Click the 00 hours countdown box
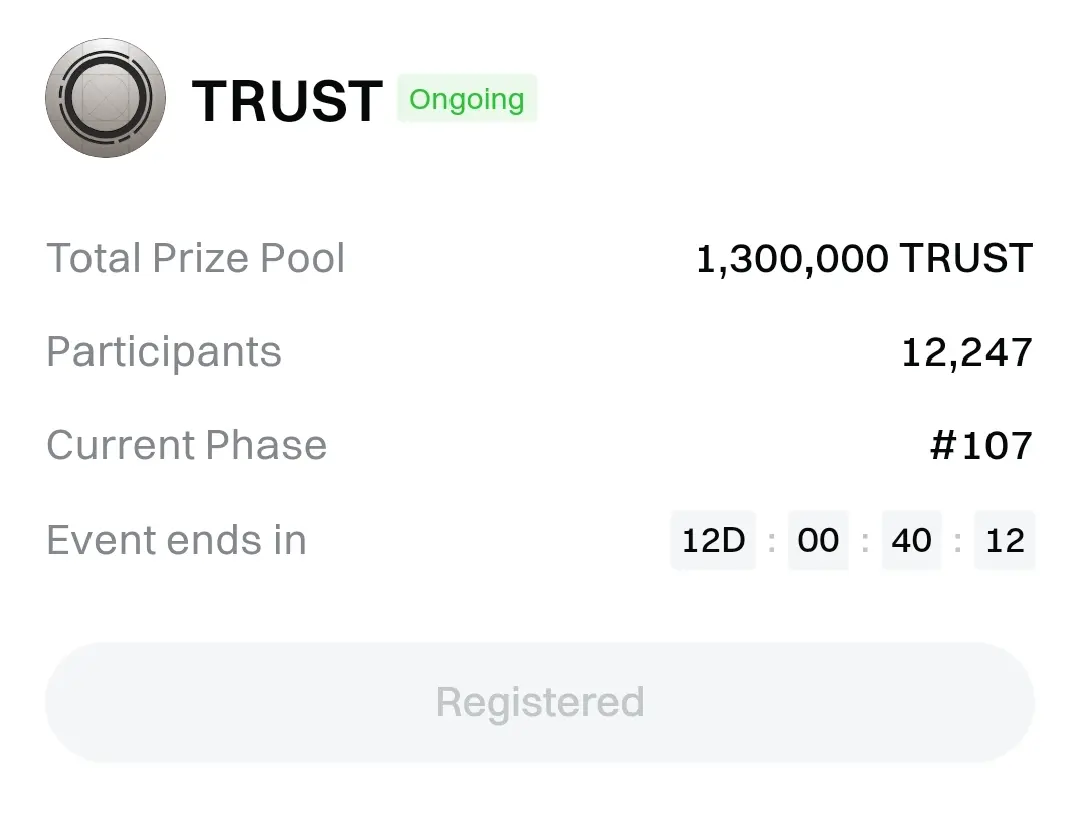The height and width of the screenshot is (828, 1080). pyautogui.click(x=818, y=540)
